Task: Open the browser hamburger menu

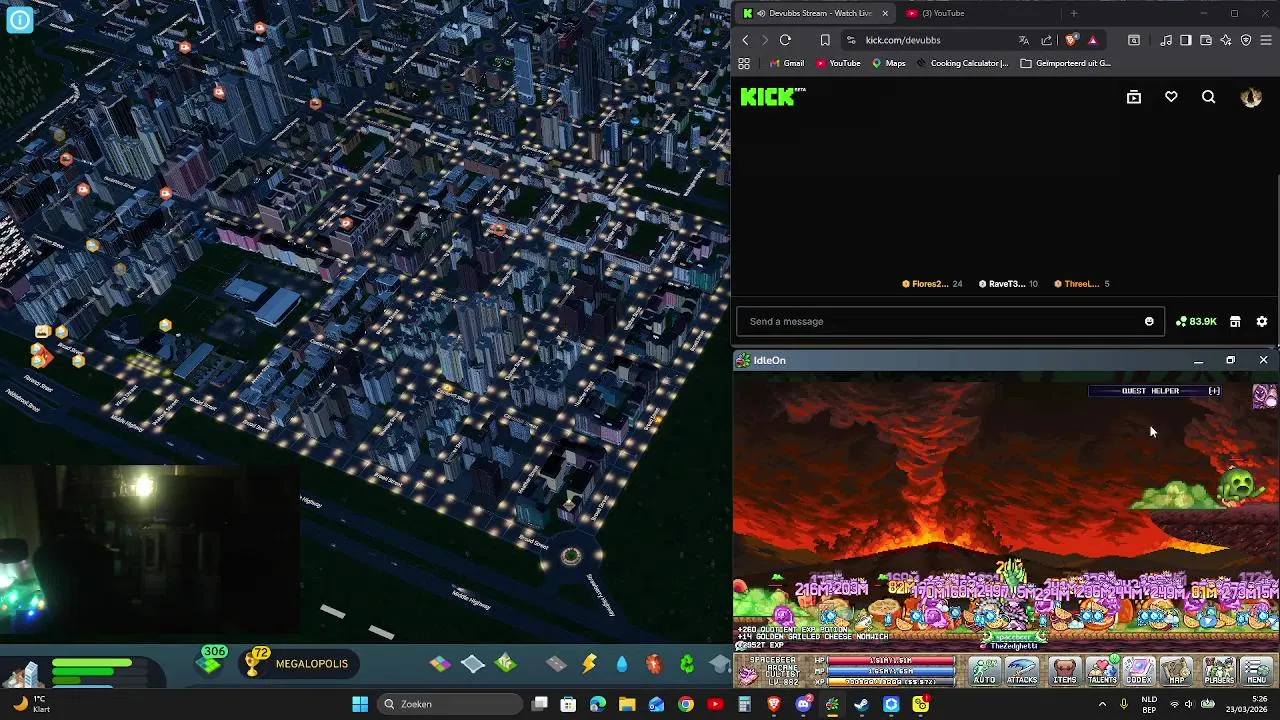Action: [1266, 40]
